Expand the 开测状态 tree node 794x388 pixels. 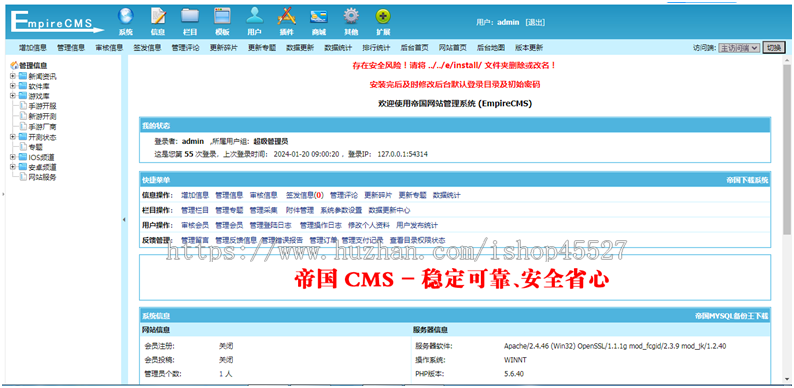[13, 137]
